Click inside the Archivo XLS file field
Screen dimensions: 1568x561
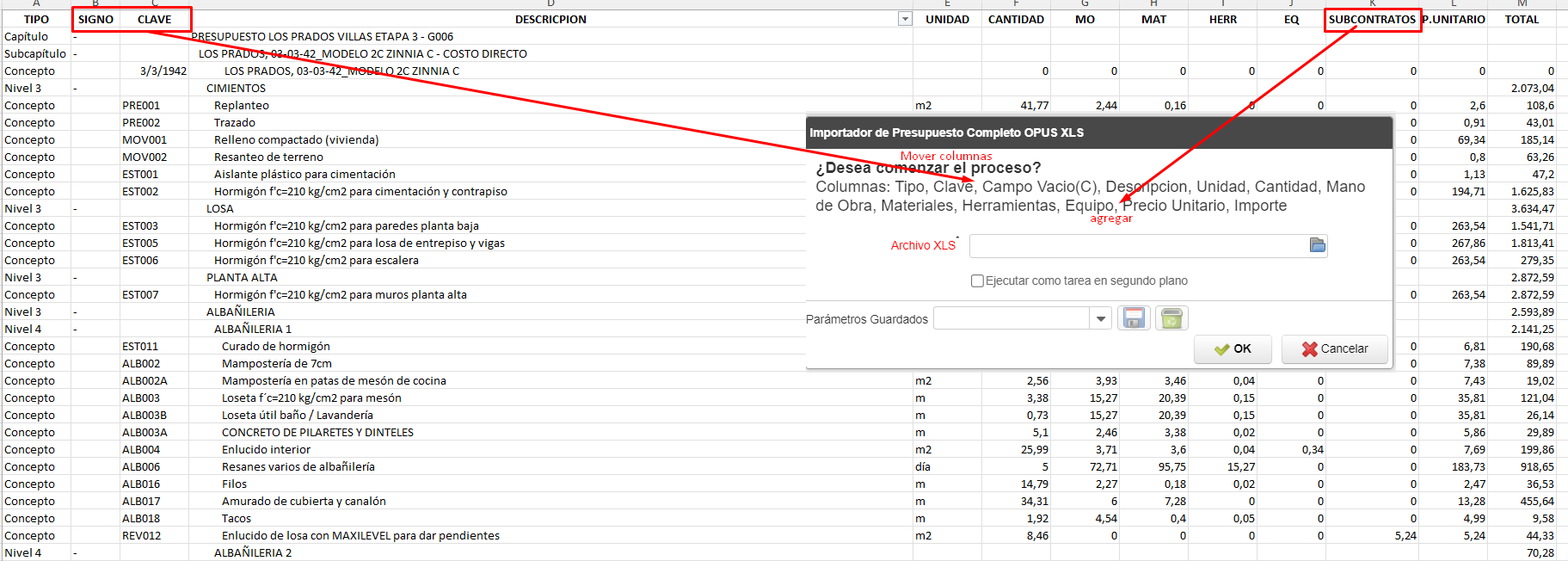point(1137,246)
